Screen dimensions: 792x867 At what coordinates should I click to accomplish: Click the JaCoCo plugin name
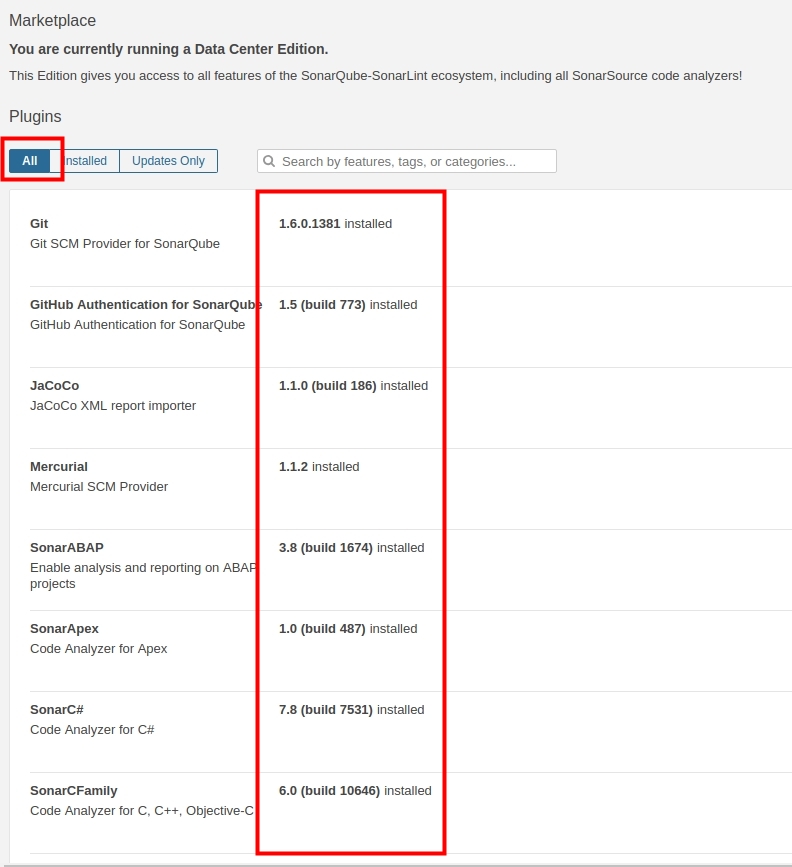tap(54, 385)
